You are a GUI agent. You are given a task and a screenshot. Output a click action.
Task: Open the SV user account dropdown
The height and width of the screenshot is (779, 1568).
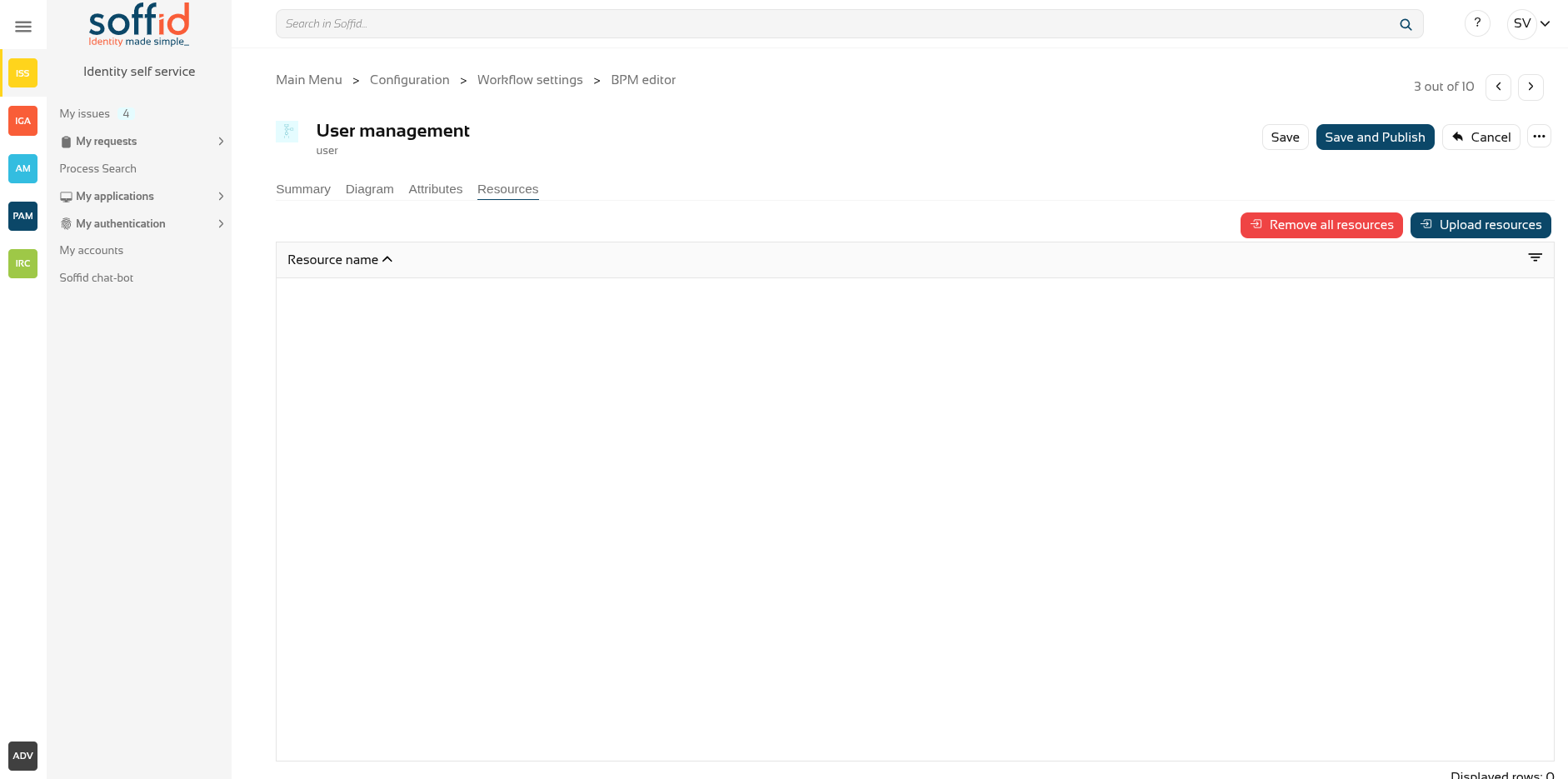pos(1531,23)
